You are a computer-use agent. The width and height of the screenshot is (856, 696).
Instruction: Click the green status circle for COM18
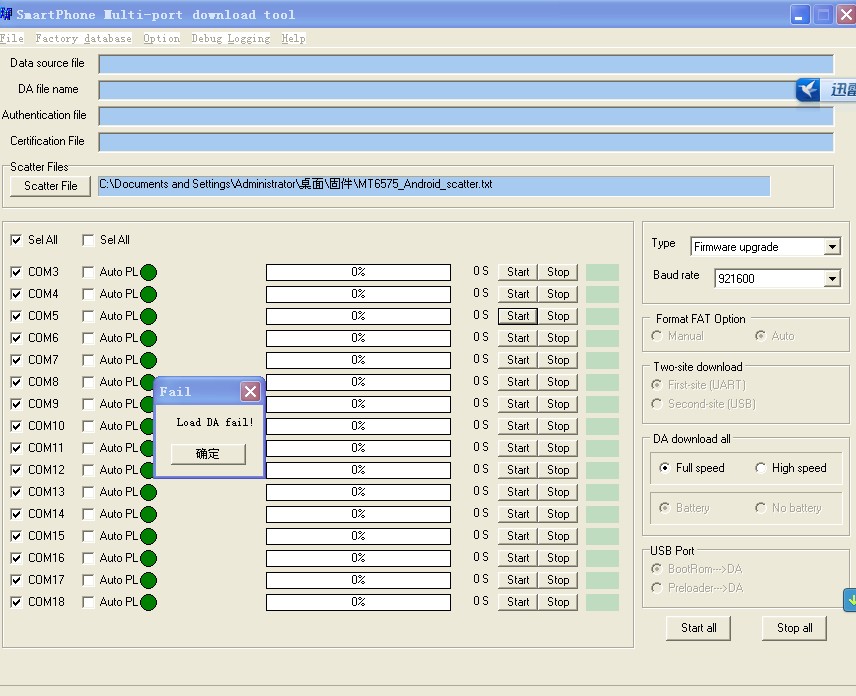pyautogui.click(x=148, y=602)
